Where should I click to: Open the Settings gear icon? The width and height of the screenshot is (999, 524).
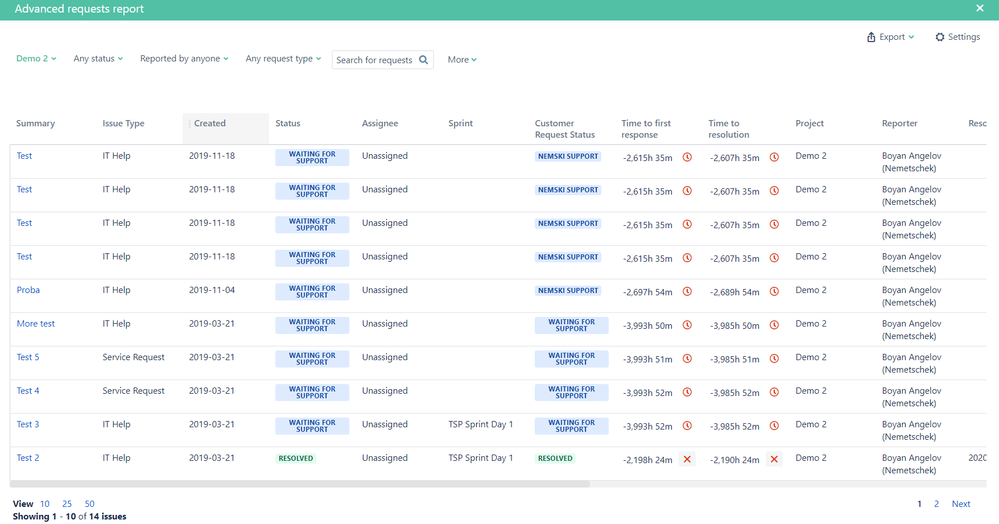tap(940, 37)
